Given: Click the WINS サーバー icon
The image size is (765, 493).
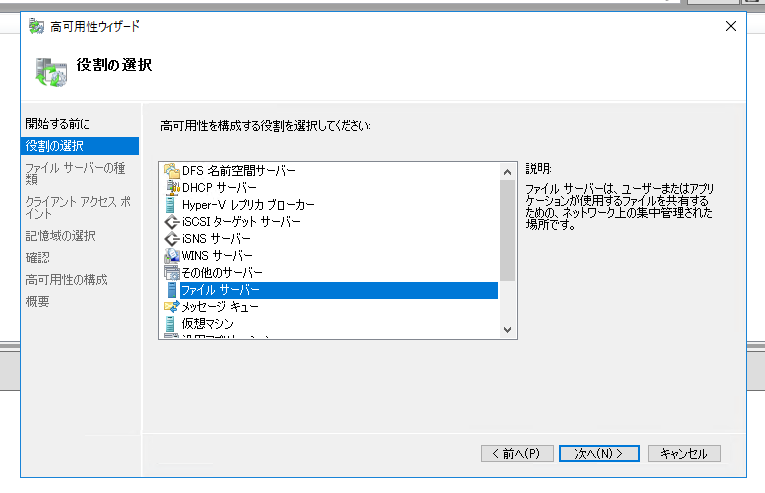Looking at the screenshot, I should pyautogui.click(x=171, y=256).
